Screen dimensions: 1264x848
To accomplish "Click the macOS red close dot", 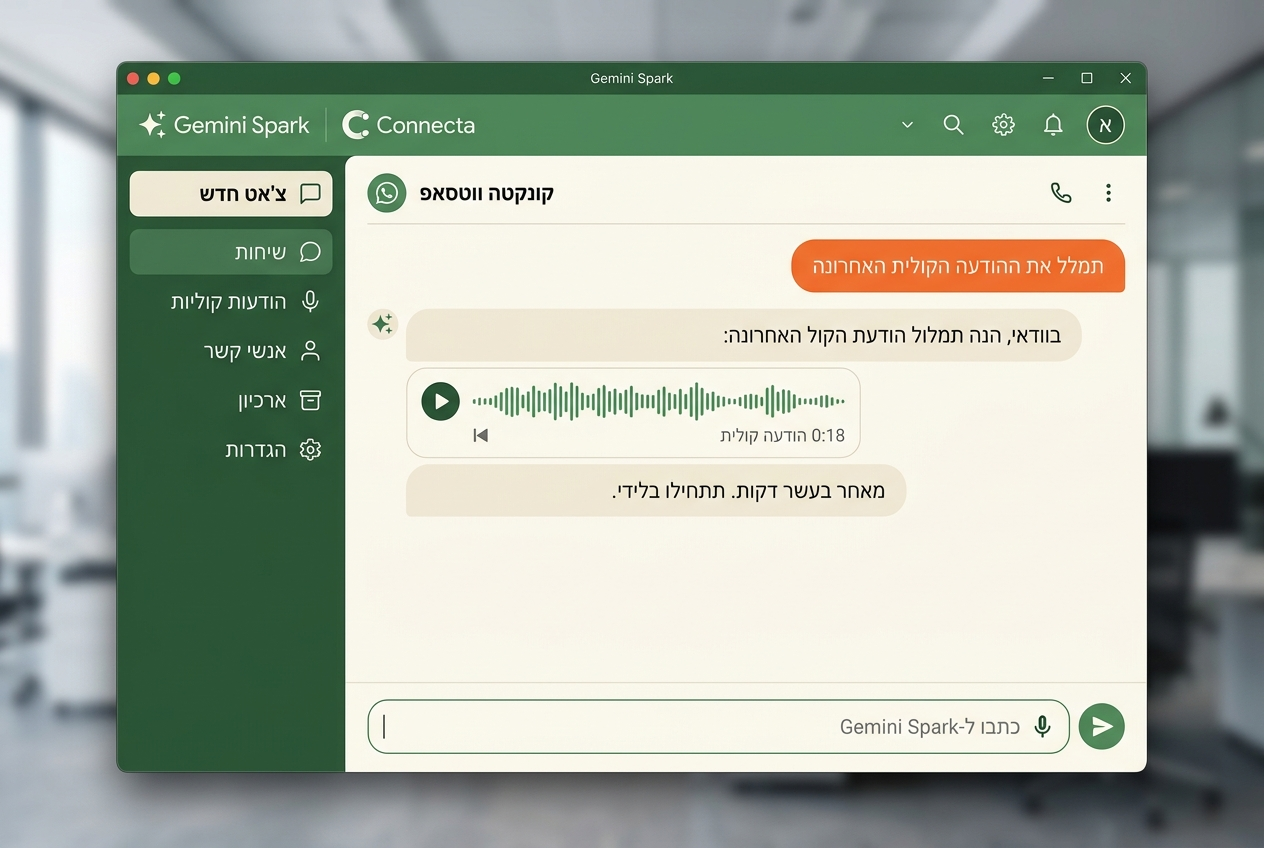I will (133, 78).
